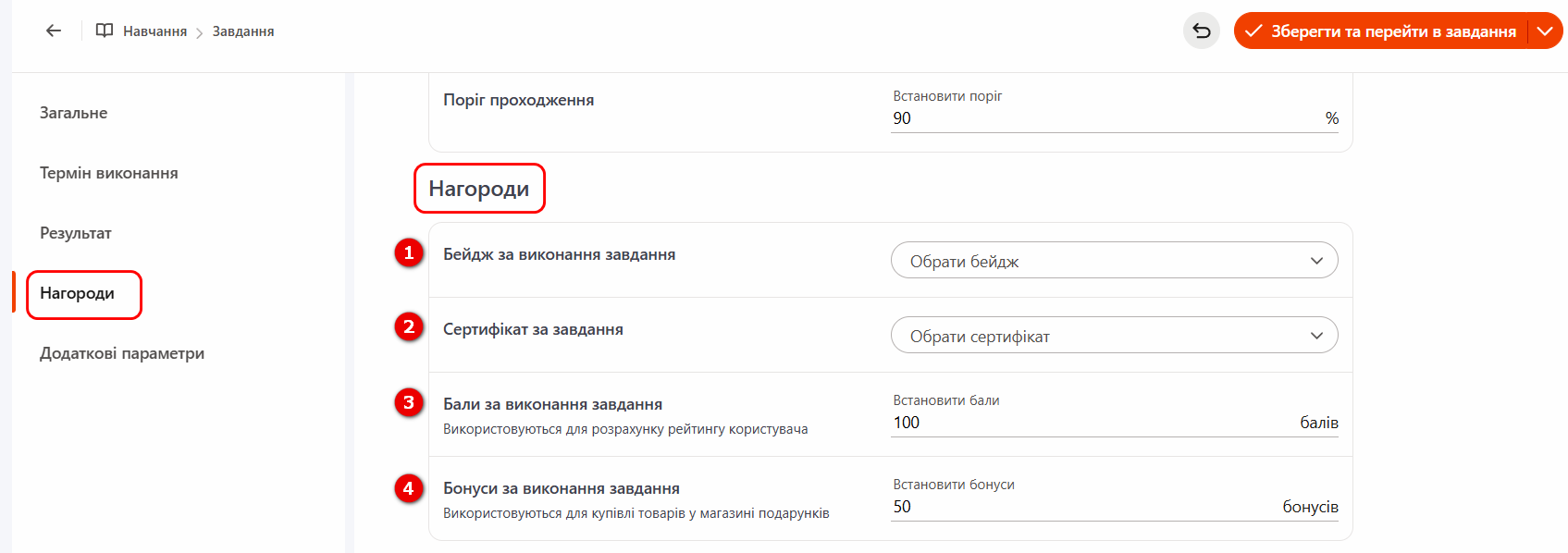Click the points field showing 100
This screenshot has width=1568, height=553.
[x=1092, y=423]
